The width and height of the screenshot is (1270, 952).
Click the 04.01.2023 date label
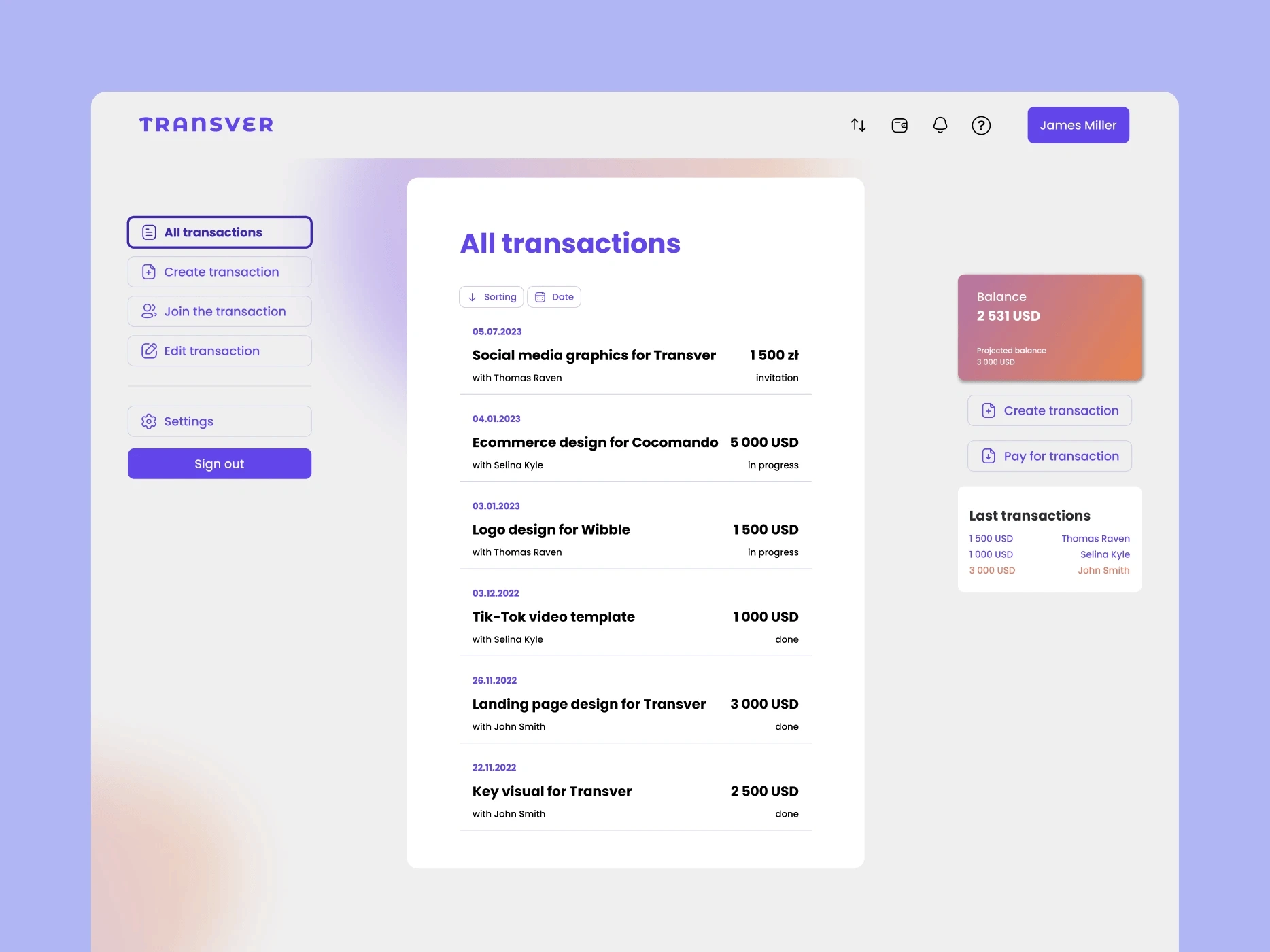click(x=496, y=419)
